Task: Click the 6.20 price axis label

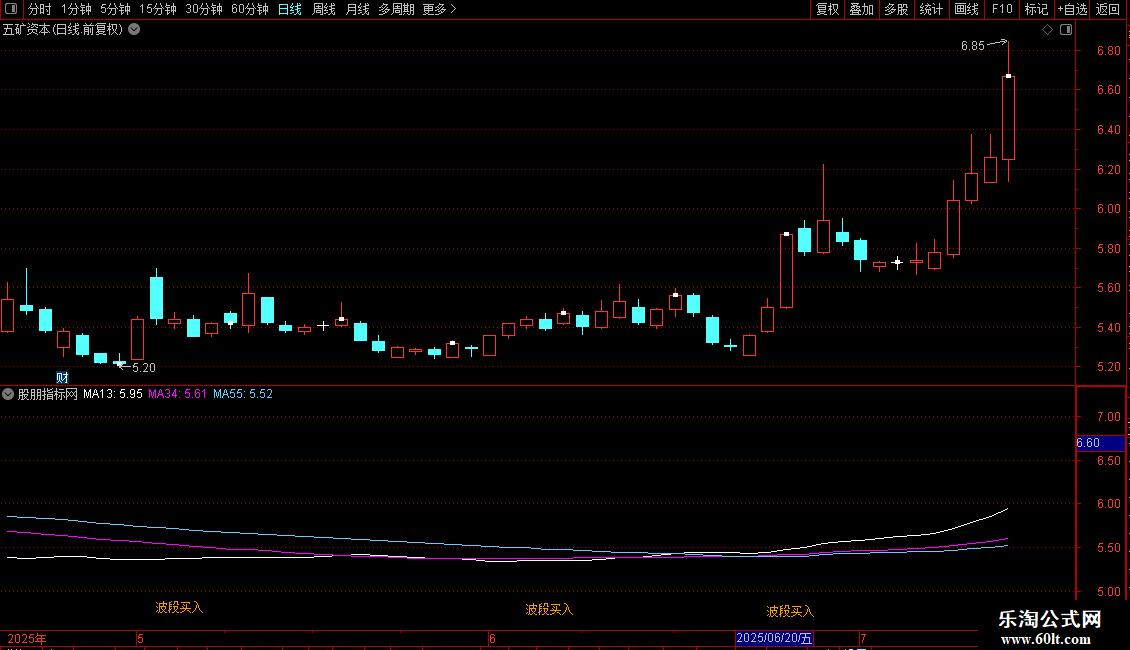Action: (x=1108, y=169)
